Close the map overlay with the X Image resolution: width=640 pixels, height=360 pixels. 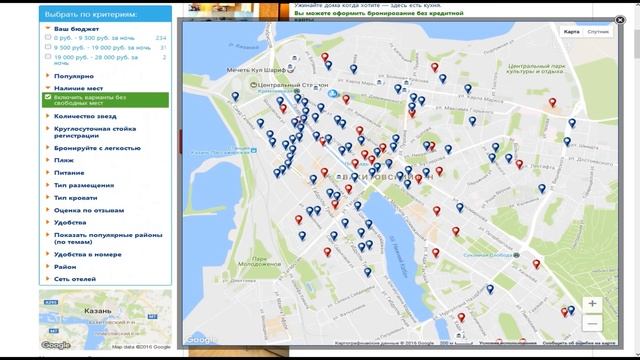click(620, 20)
